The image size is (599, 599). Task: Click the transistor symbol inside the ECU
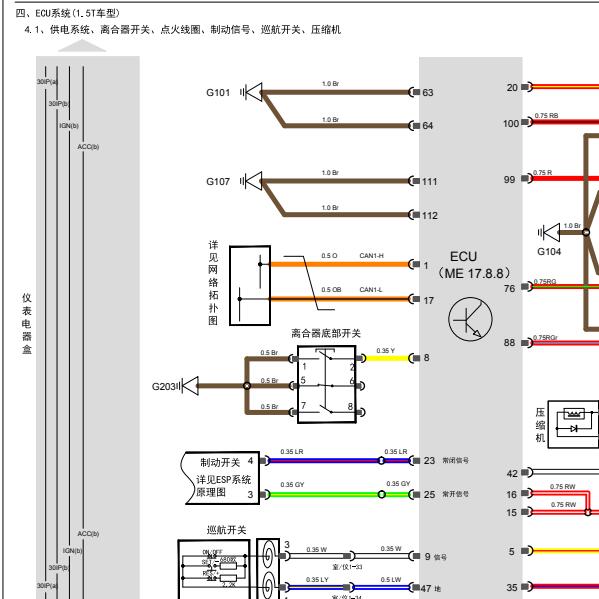pos(470,319)
